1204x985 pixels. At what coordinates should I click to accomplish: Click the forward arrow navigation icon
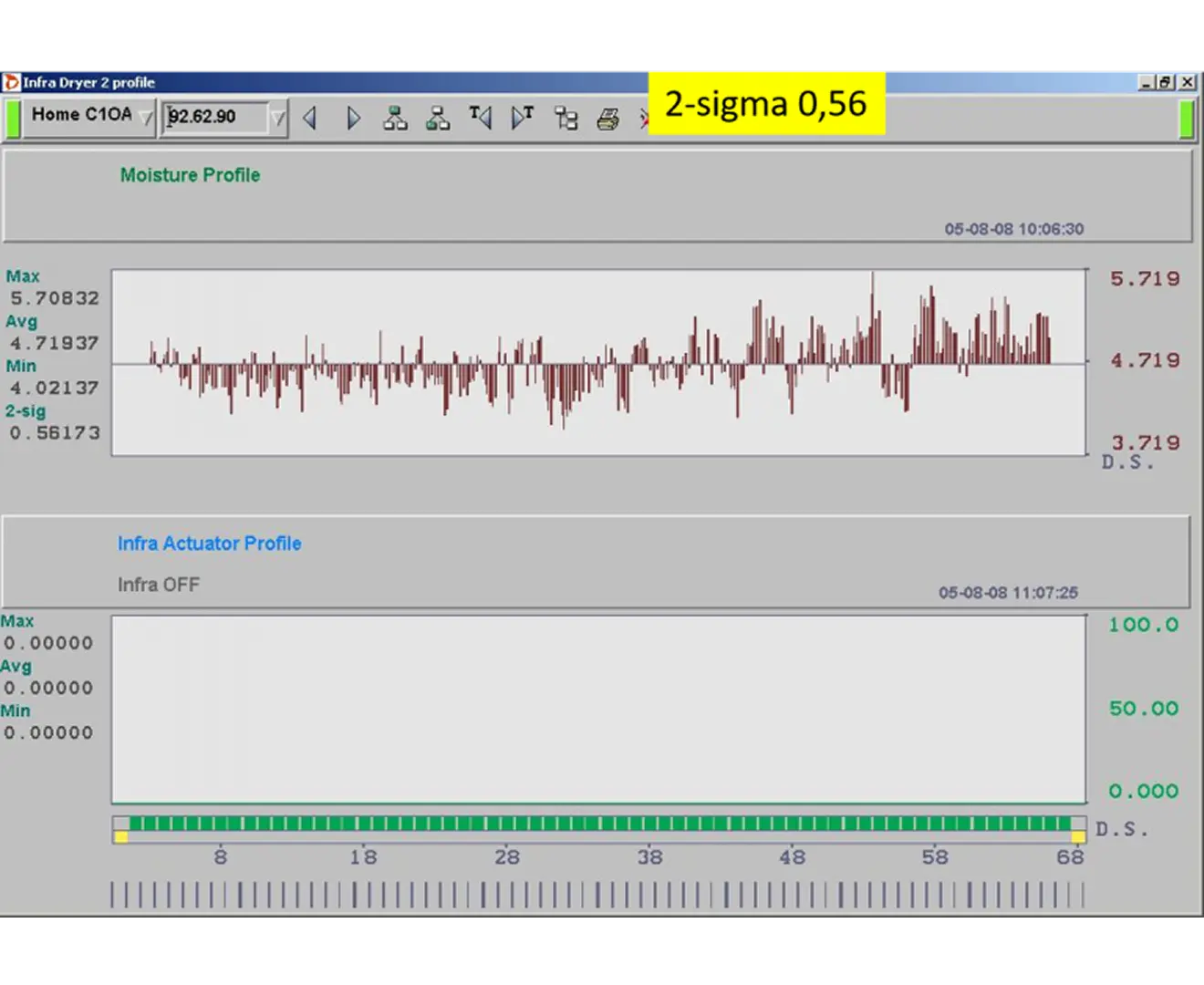pos(354,119)
